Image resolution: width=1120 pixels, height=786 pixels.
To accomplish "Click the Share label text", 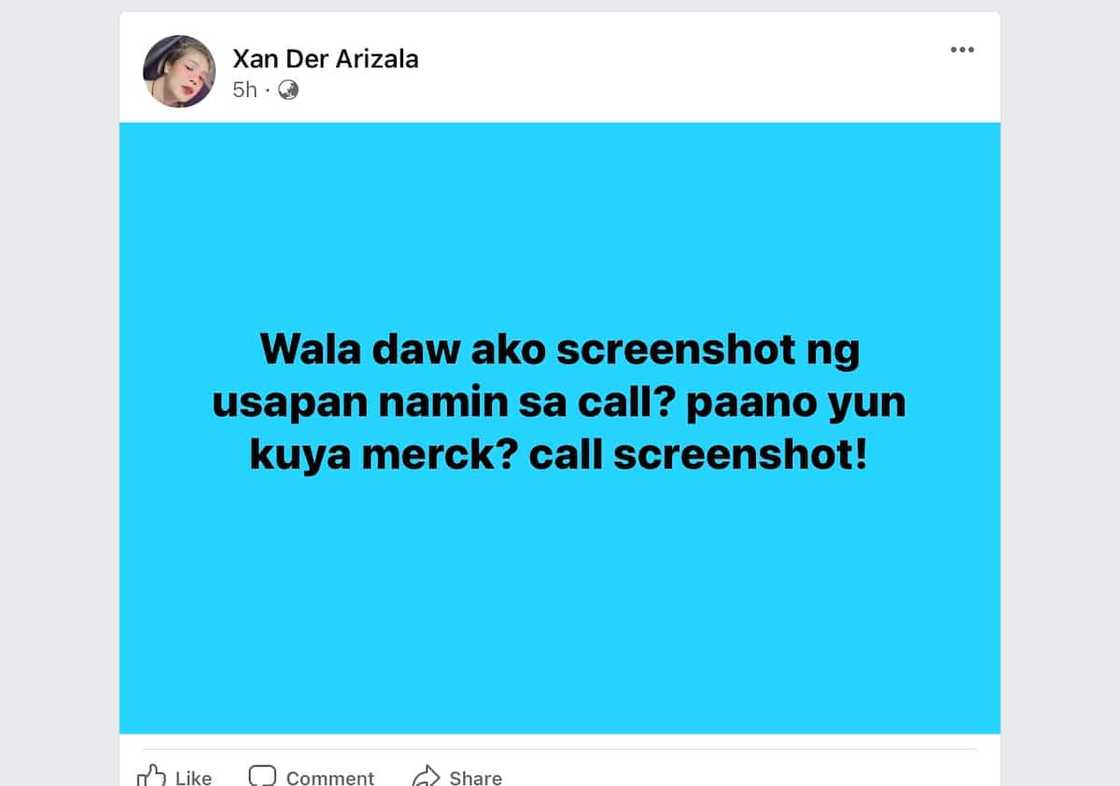I will pyautogui.click(x=476, y=777).
